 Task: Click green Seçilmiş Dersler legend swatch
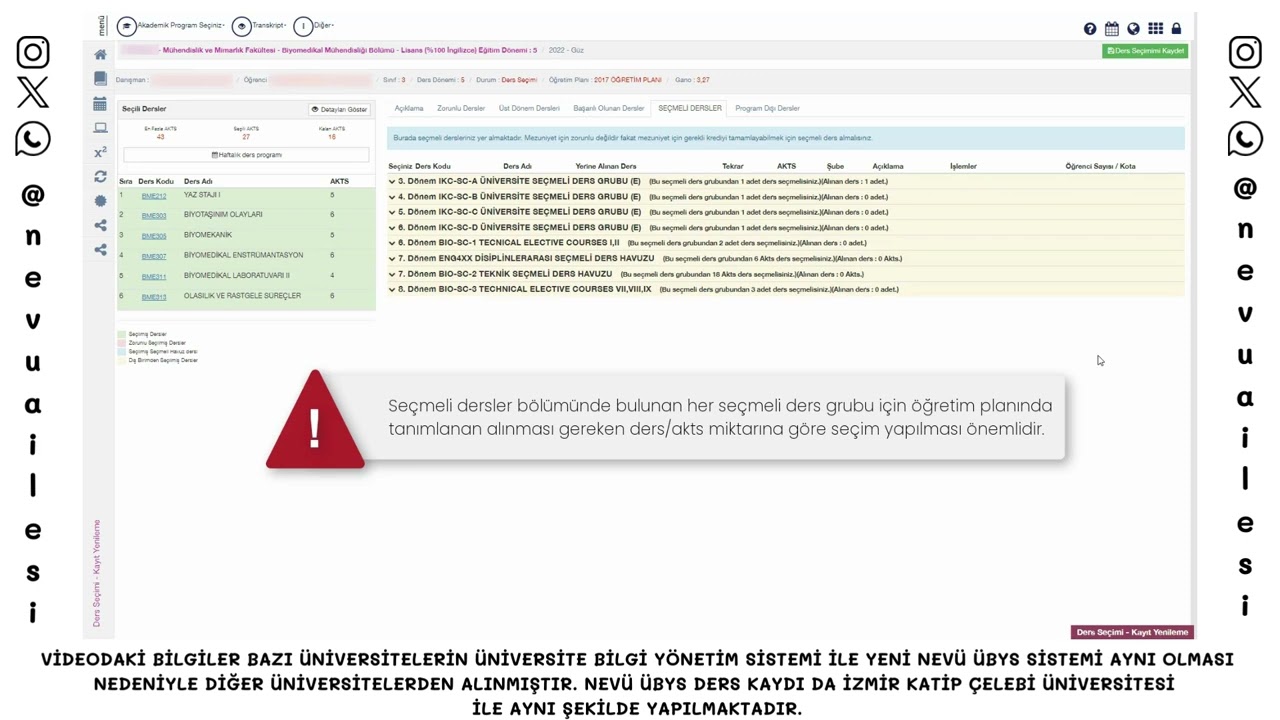tap(122, 334)
